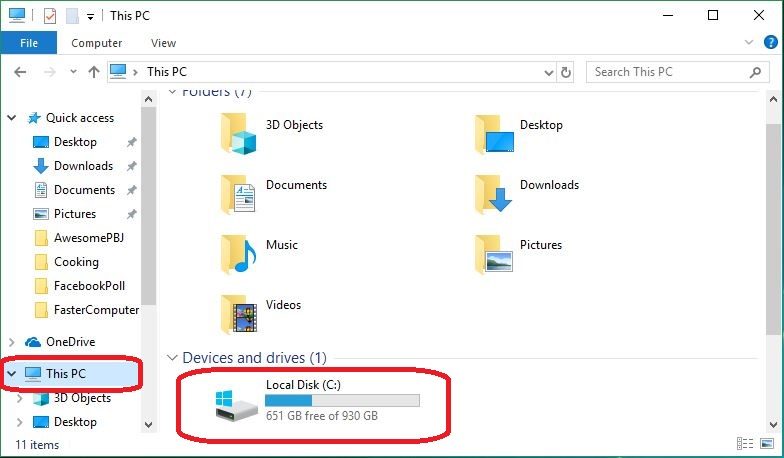Collapse the This PC tree node
Screen dimensions: 784x458
point(12,374)
